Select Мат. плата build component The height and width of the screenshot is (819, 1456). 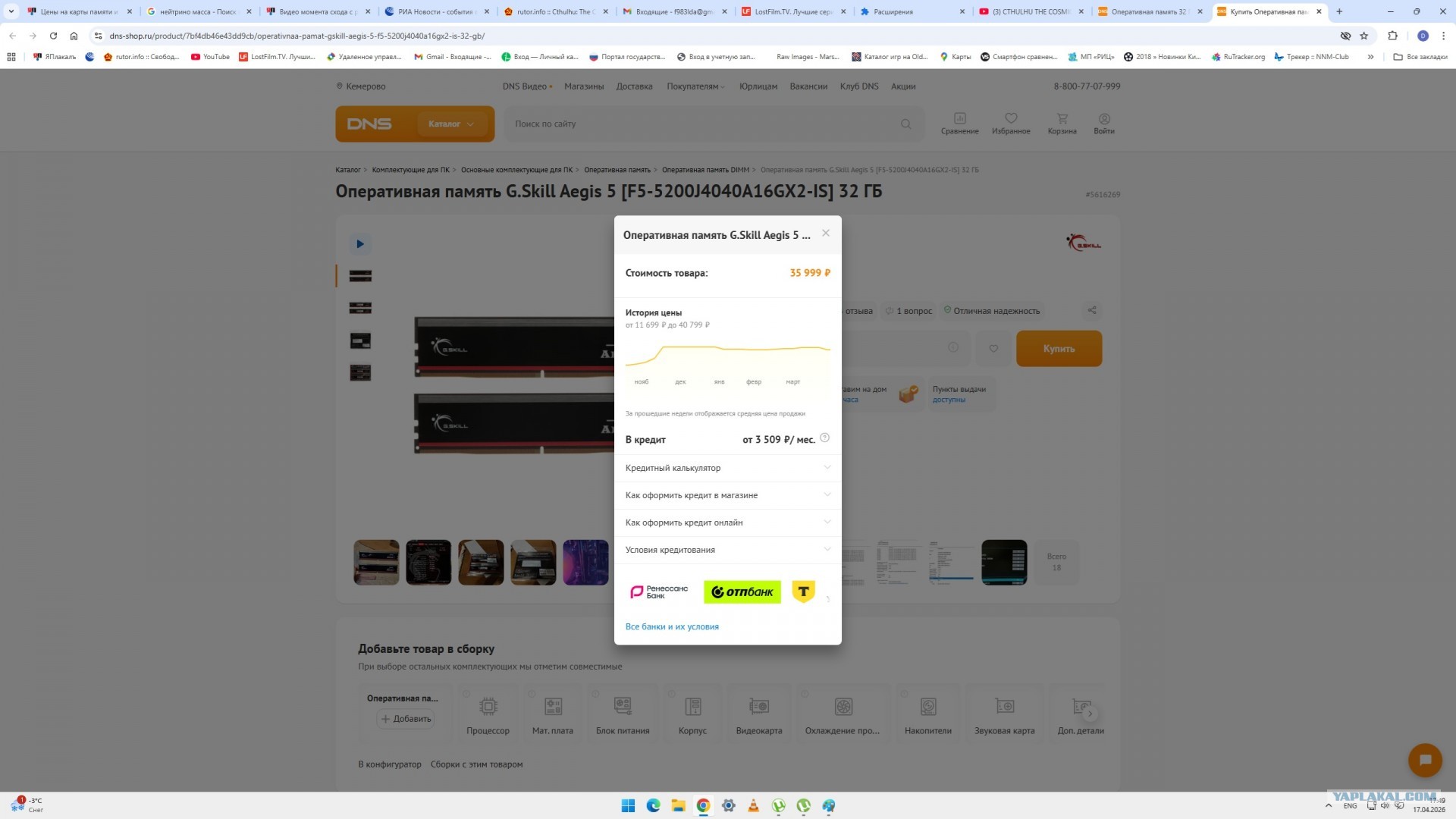[553, 714]
